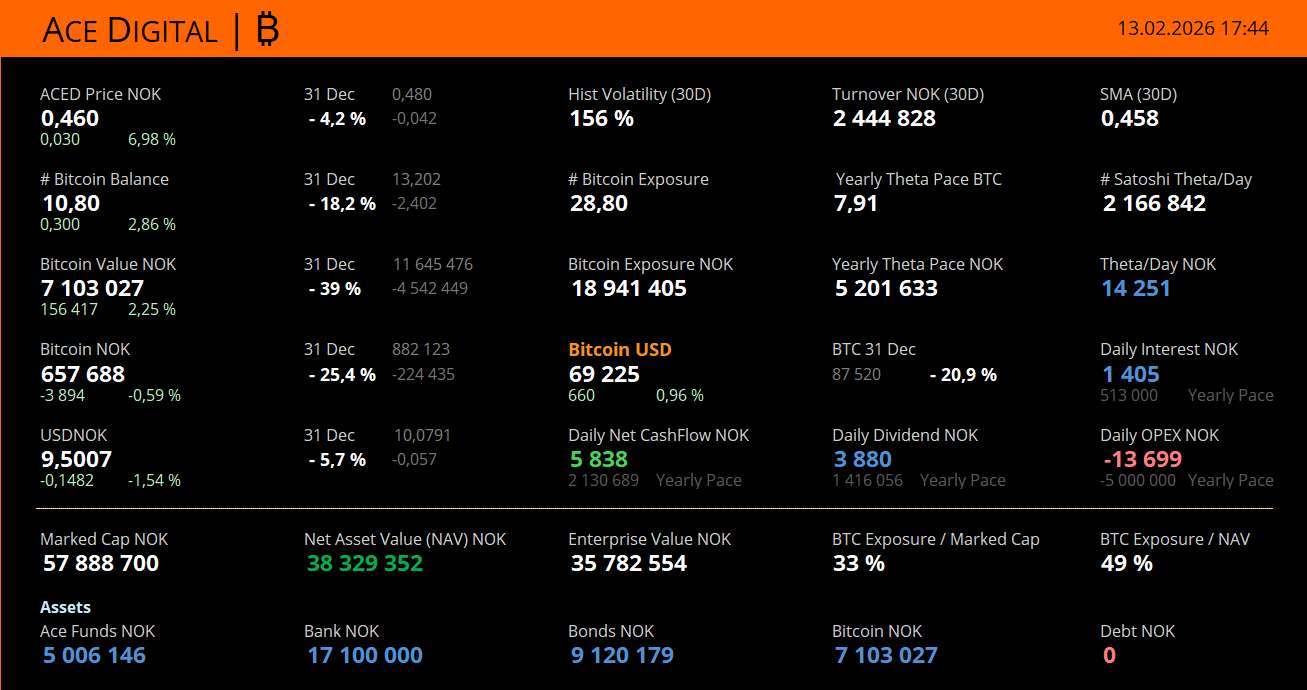The image size is (1307, 690).
Task: Select Satoshi Theta/Day 2 166 842
Action: pyautogui.click(x=1155, y=203)
